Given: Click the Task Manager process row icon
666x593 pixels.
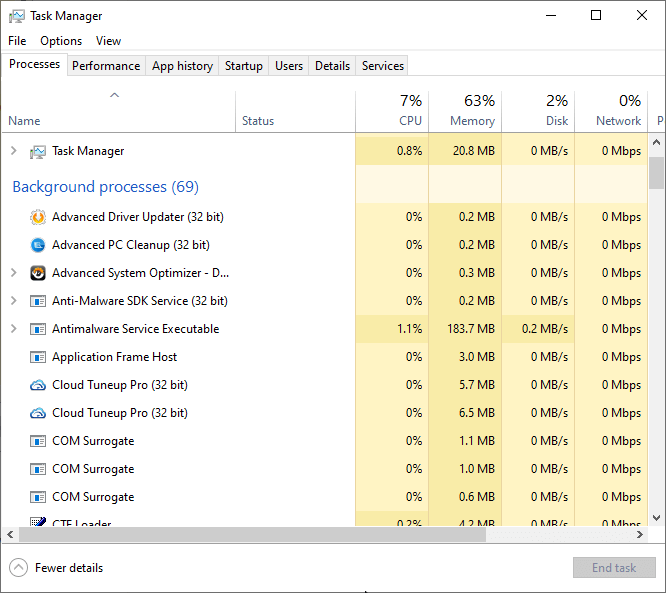Looking at the screenshot, I should pos(38,152).
